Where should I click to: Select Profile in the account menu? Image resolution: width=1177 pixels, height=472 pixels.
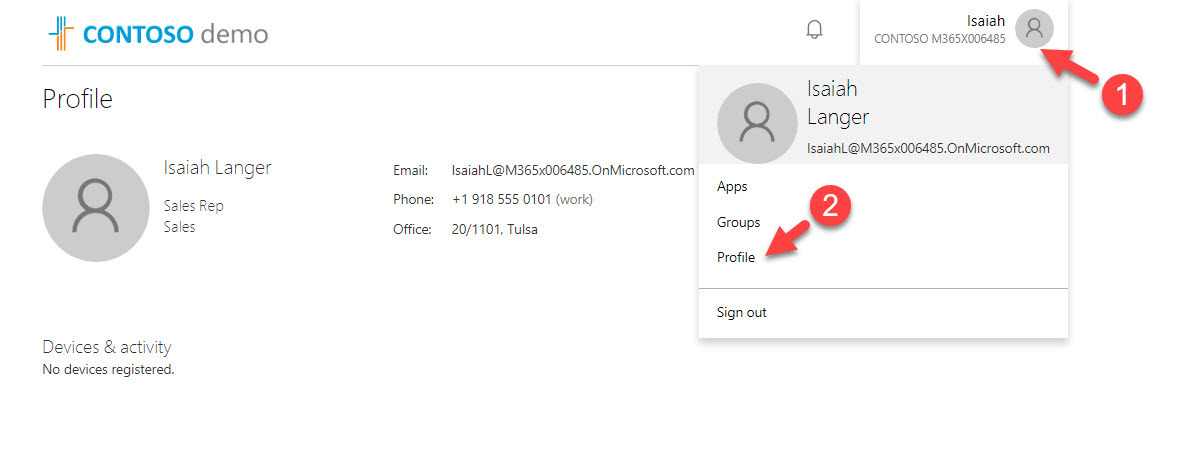[736, 257]
